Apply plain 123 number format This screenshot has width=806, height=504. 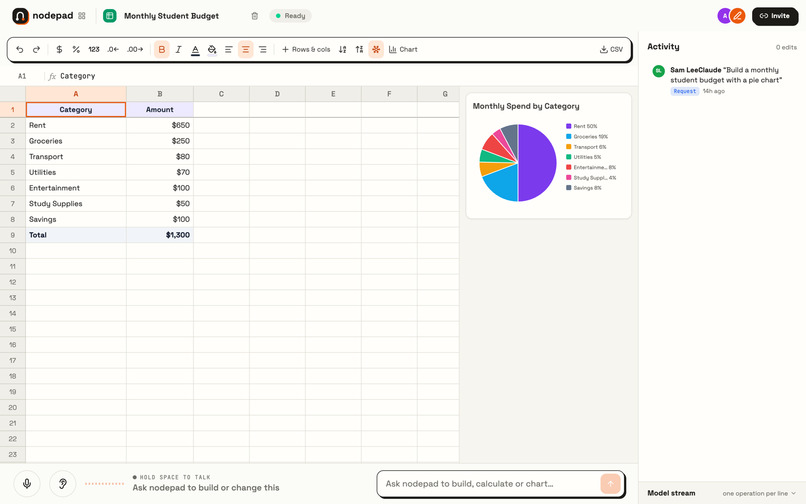point(94,49)
